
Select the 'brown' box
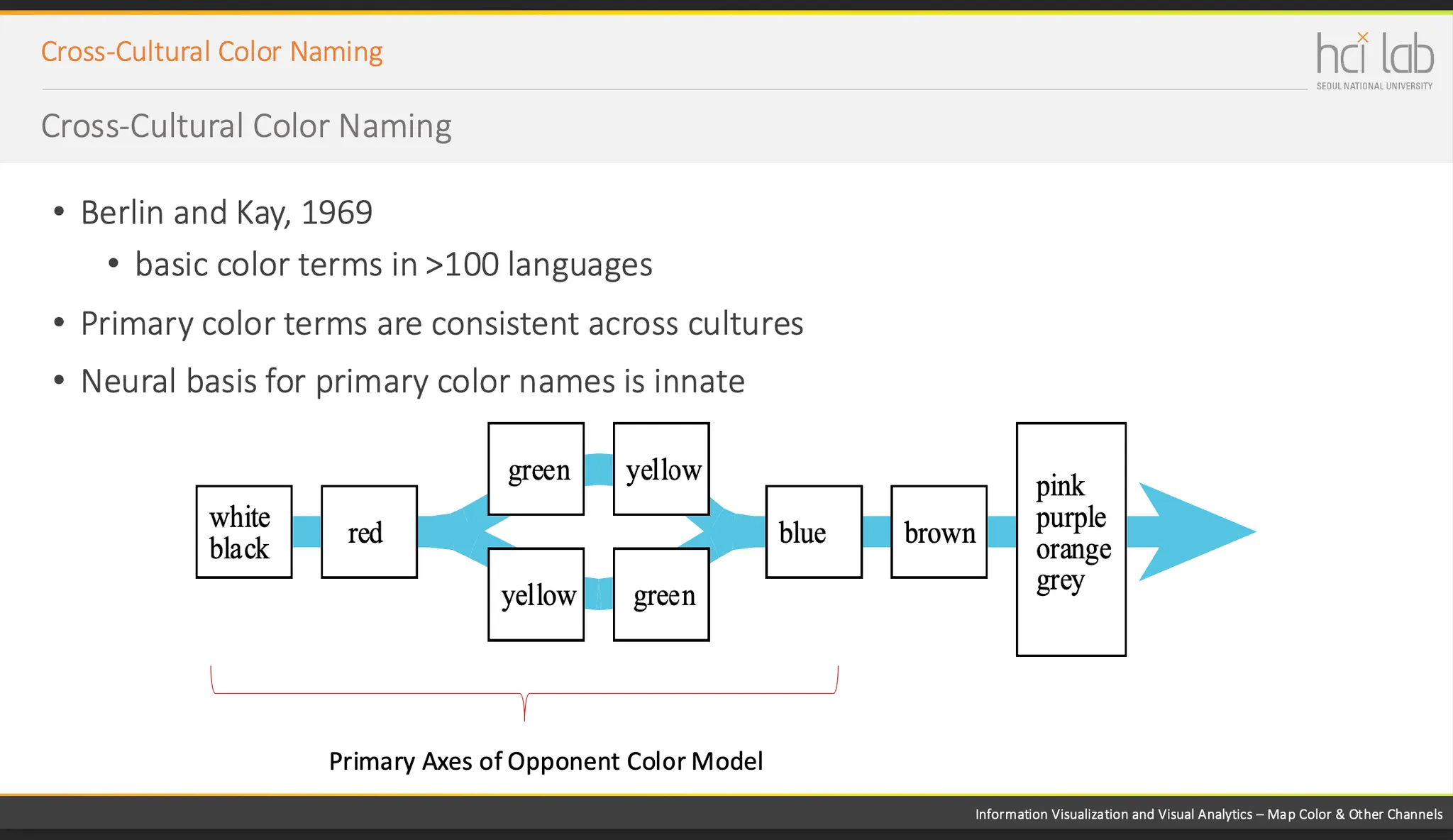coord(939,532)
